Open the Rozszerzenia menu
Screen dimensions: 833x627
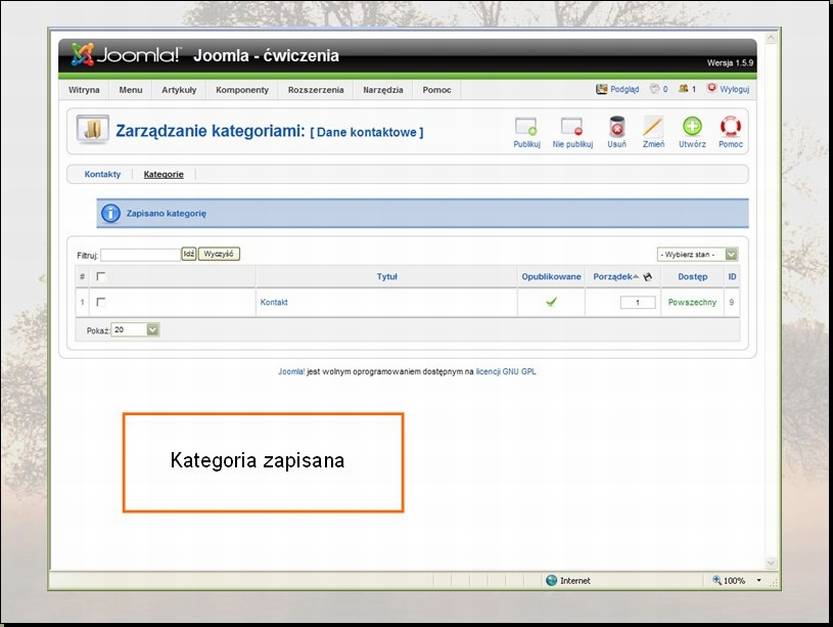coord(316,90)
